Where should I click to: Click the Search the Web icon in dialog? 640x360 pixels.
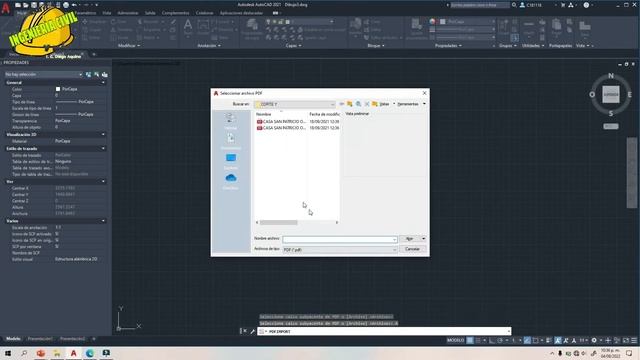358,104
